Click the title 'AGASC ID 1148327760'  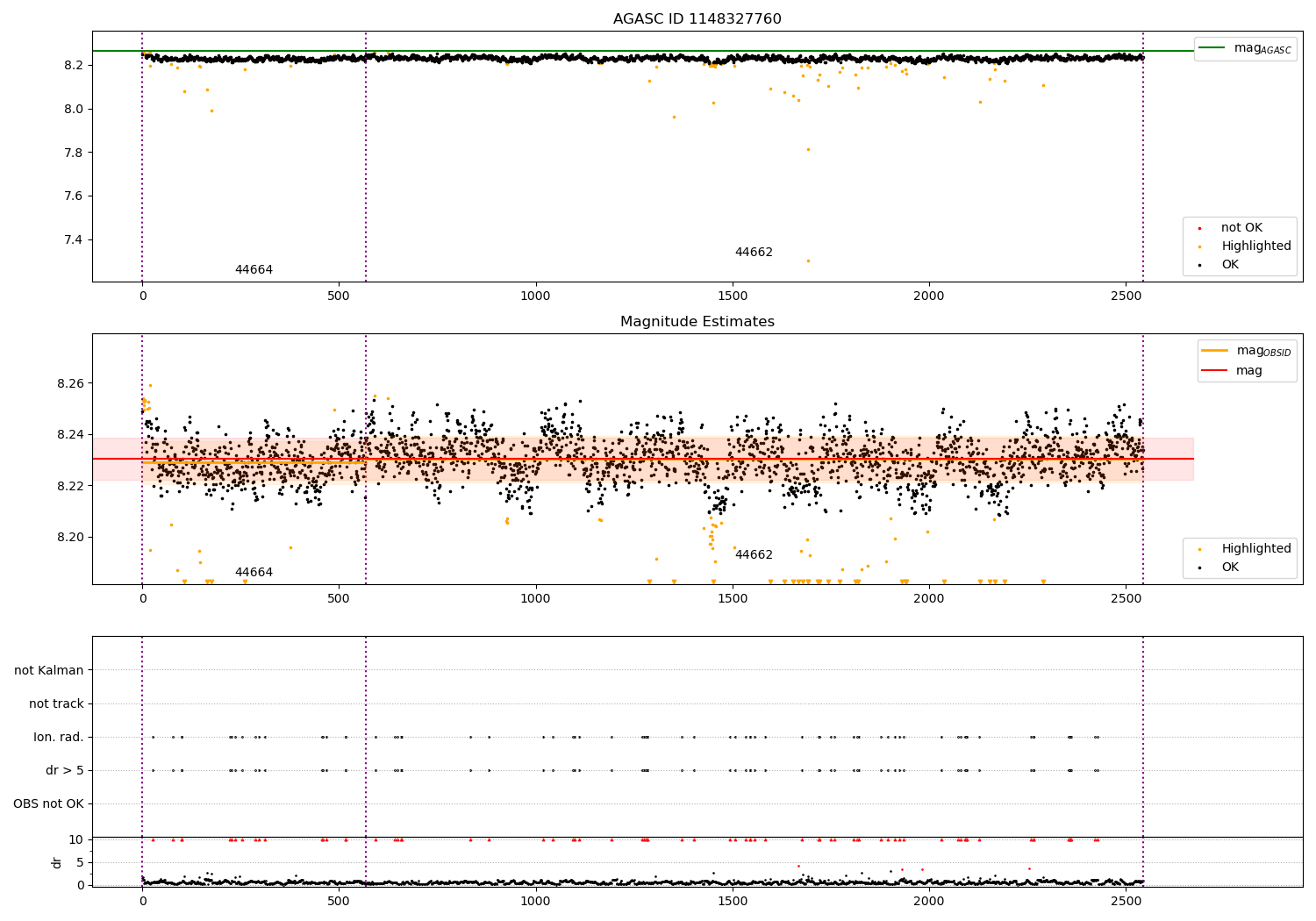697,19
